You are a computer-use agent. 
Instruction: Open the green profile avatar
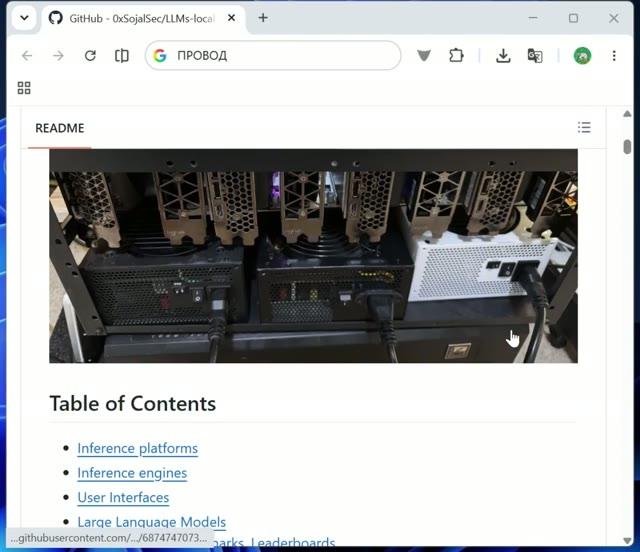click(x=582, y=56)
